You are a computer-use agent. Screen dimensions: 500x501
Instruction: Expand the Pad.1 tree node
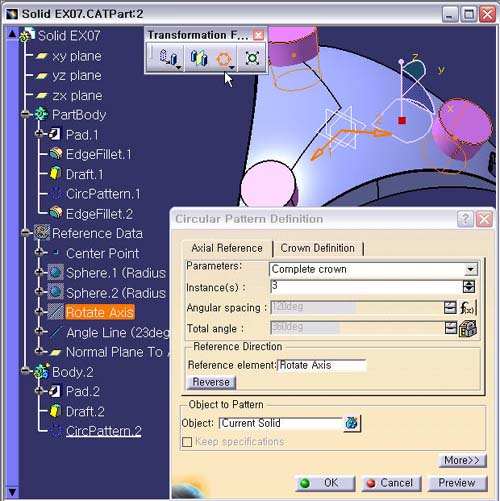click(x=39, y=134)
